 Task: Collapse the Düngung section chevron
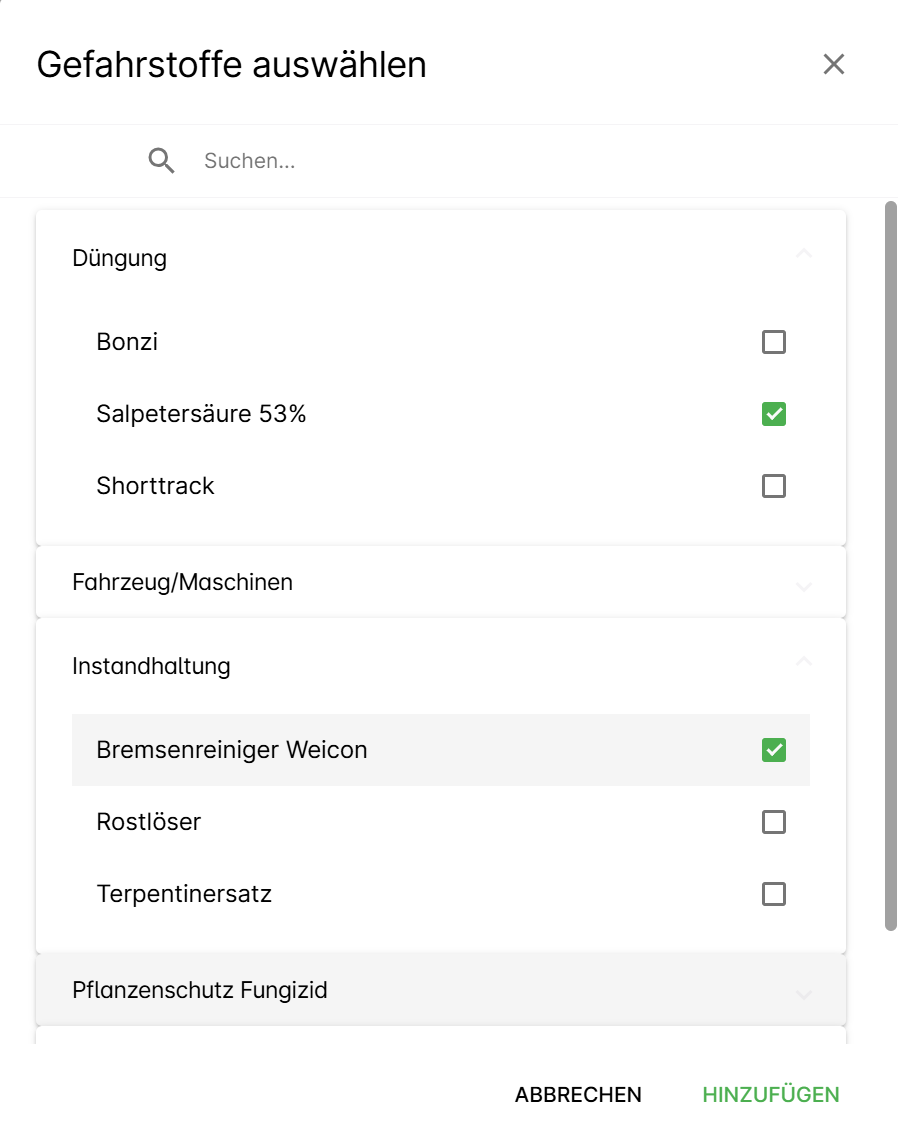pyautogui.click(x=803, y=256)
